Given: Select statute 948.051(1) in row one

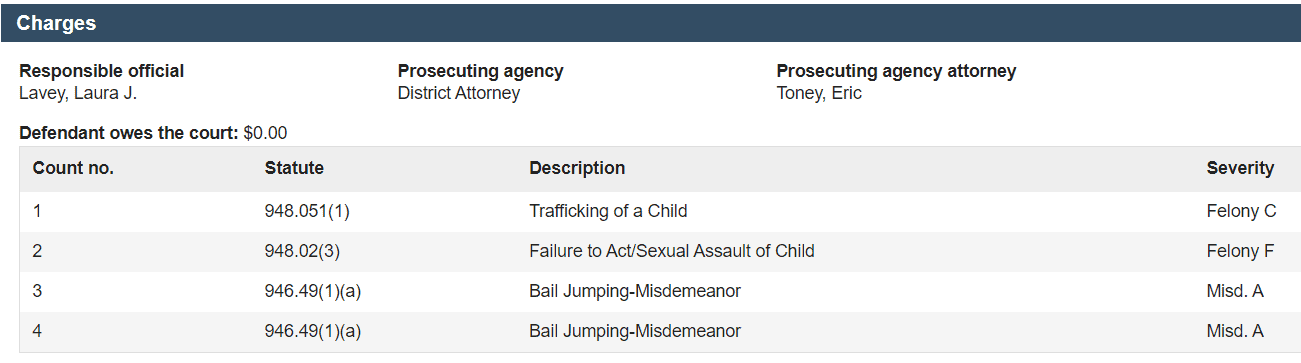Looking at the screenshot, I should pos(307,211).
